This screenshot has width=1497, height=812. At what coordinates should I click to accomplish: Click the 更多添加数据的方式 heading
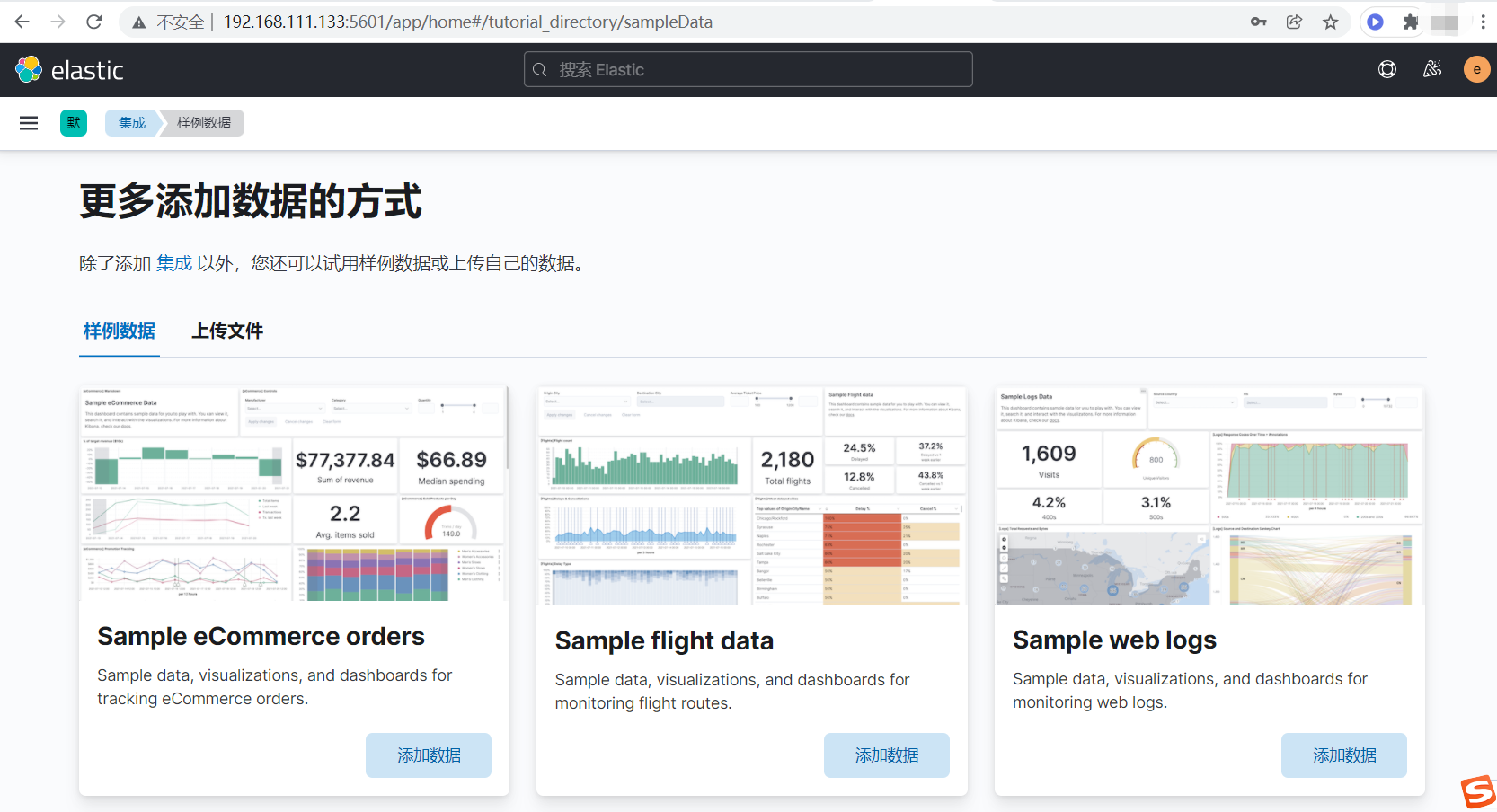click(251, 201)
